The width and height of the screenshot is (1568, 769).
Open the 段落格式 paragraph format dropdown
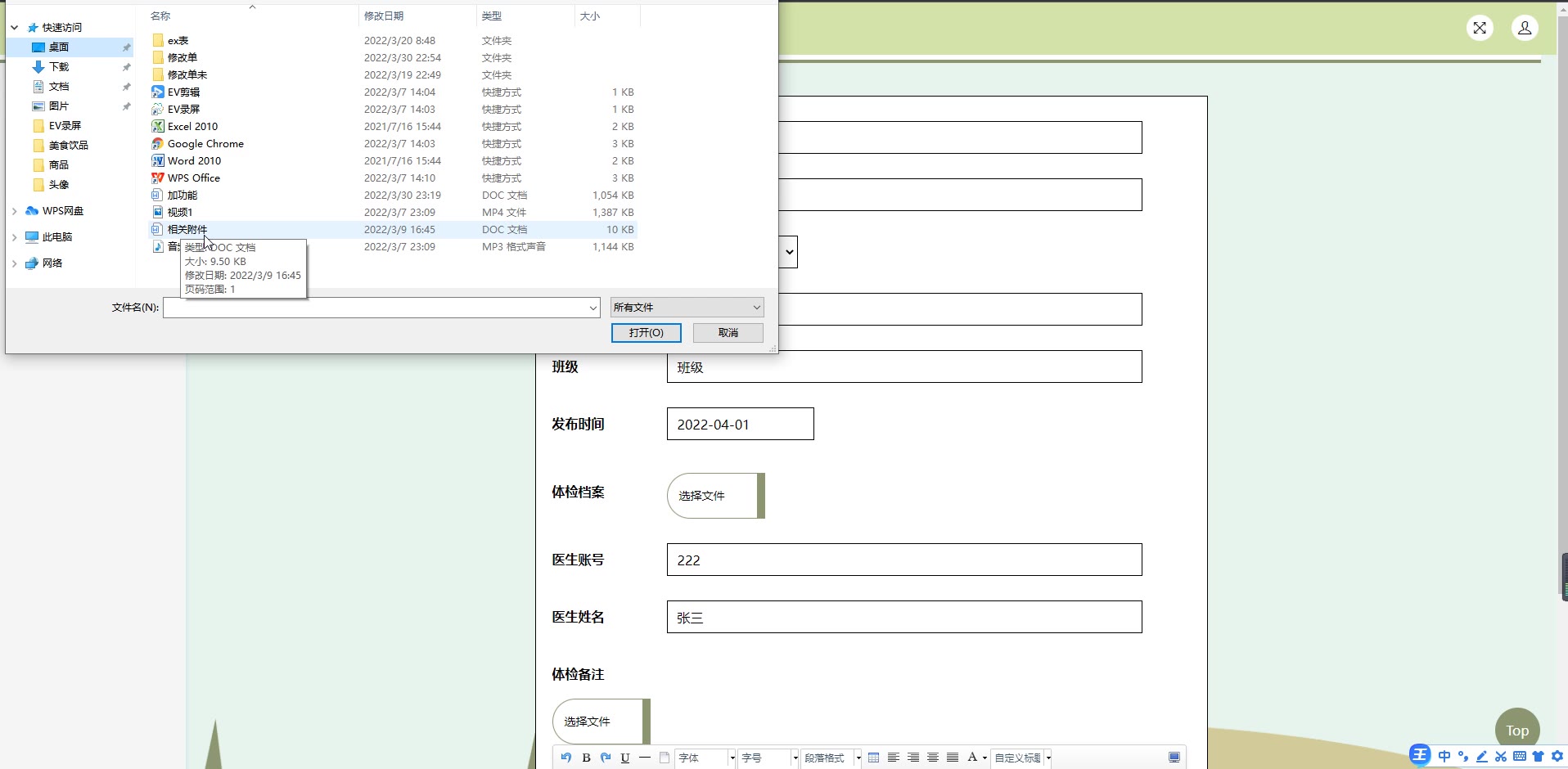831,758
